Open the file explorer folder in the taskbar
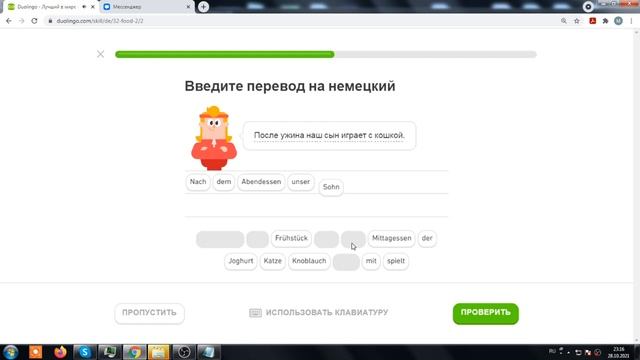 click(x=158, y=352)
